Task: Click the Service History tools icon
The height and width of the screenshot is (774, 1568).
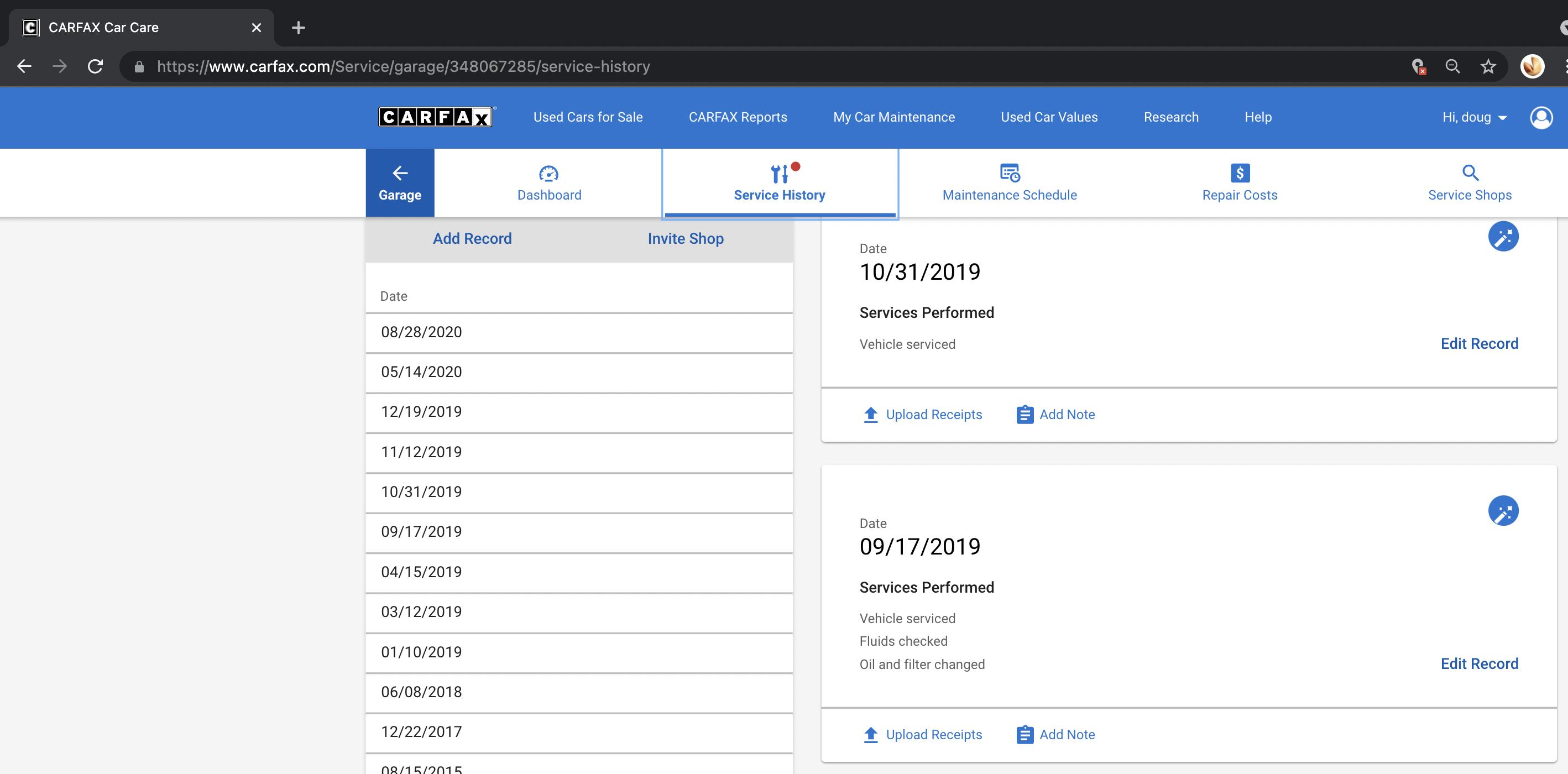Action: [x=780, y=174]
